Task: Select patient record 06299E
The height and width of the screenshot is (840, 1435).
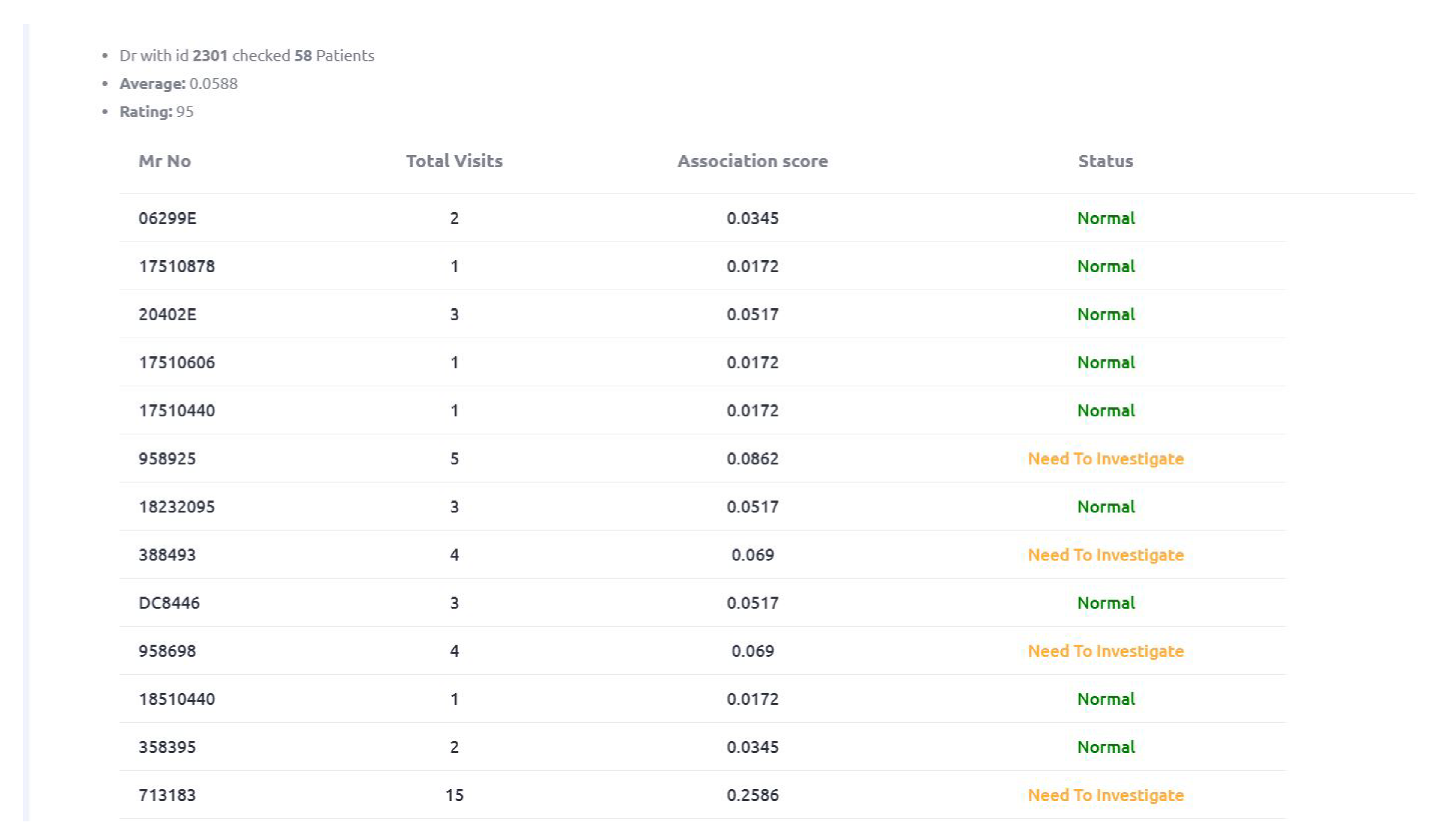Action: tap(167, 218)
